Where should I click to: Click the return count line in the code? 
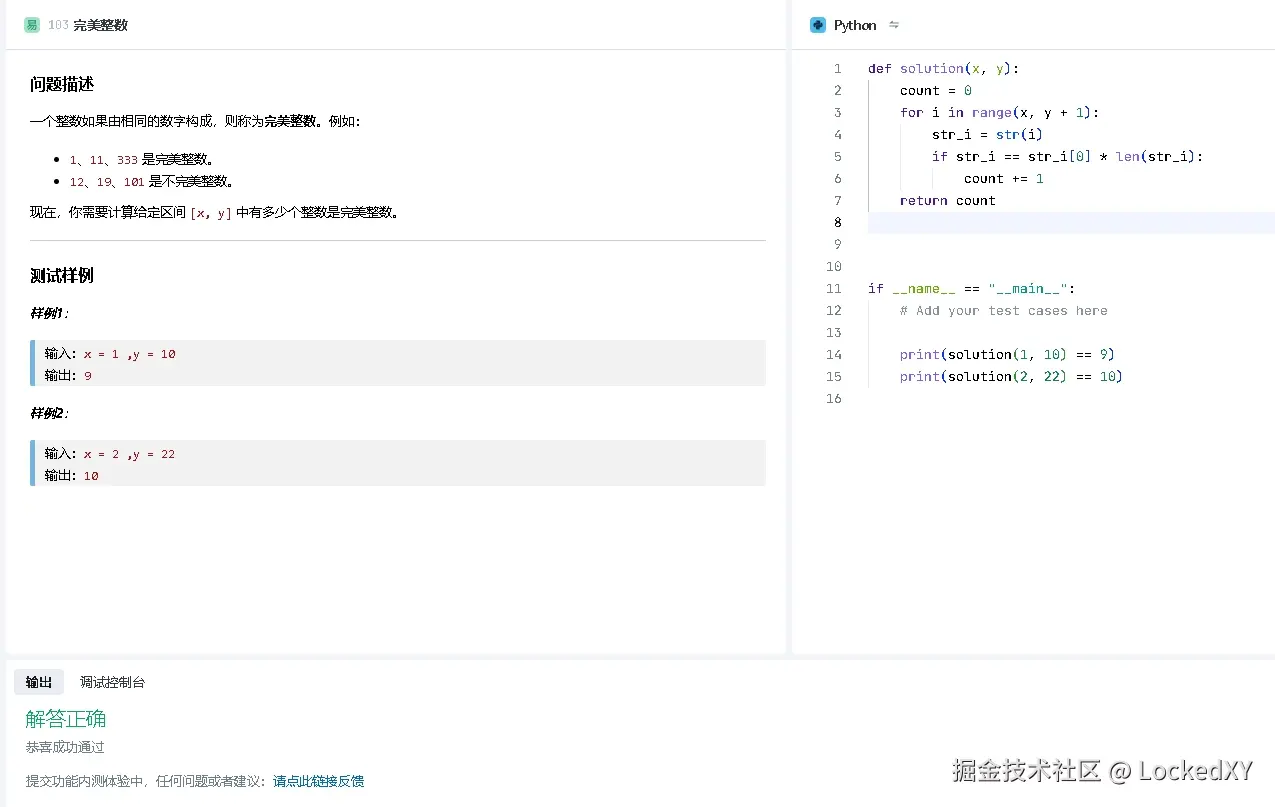948,200
